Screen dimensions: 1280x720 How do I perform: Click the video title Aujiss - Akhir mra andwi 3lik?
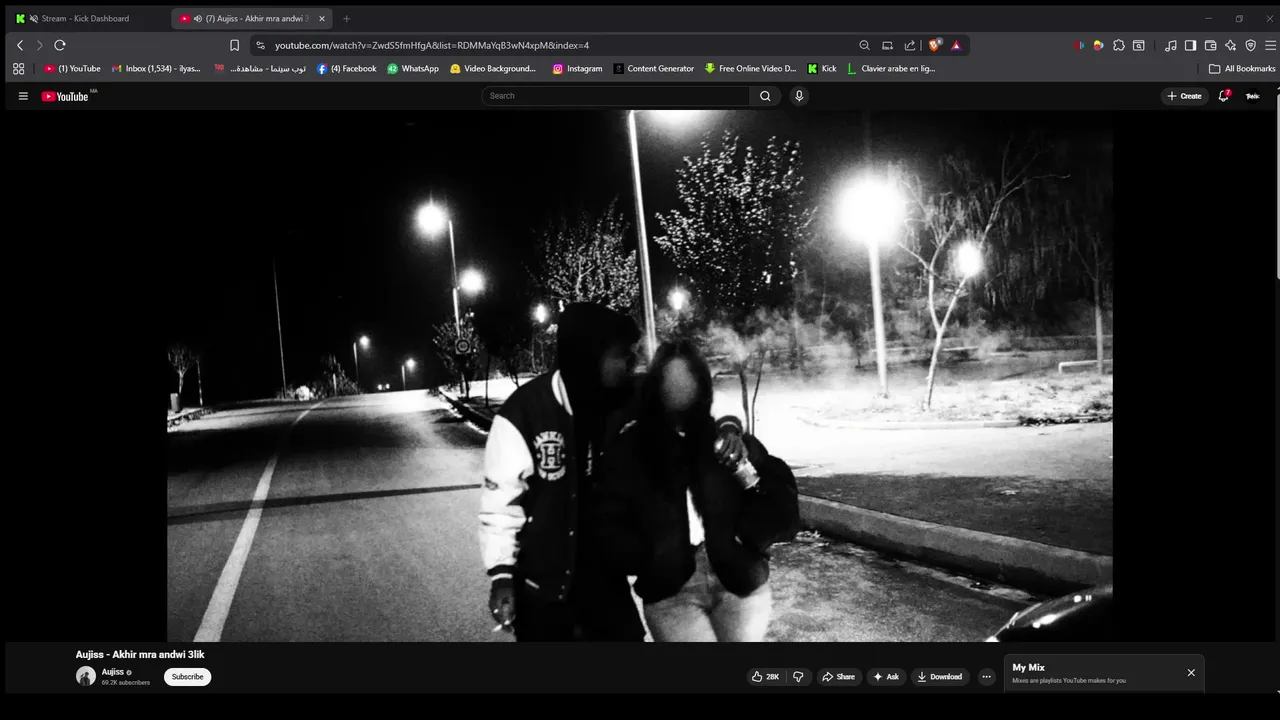[140, 655]
